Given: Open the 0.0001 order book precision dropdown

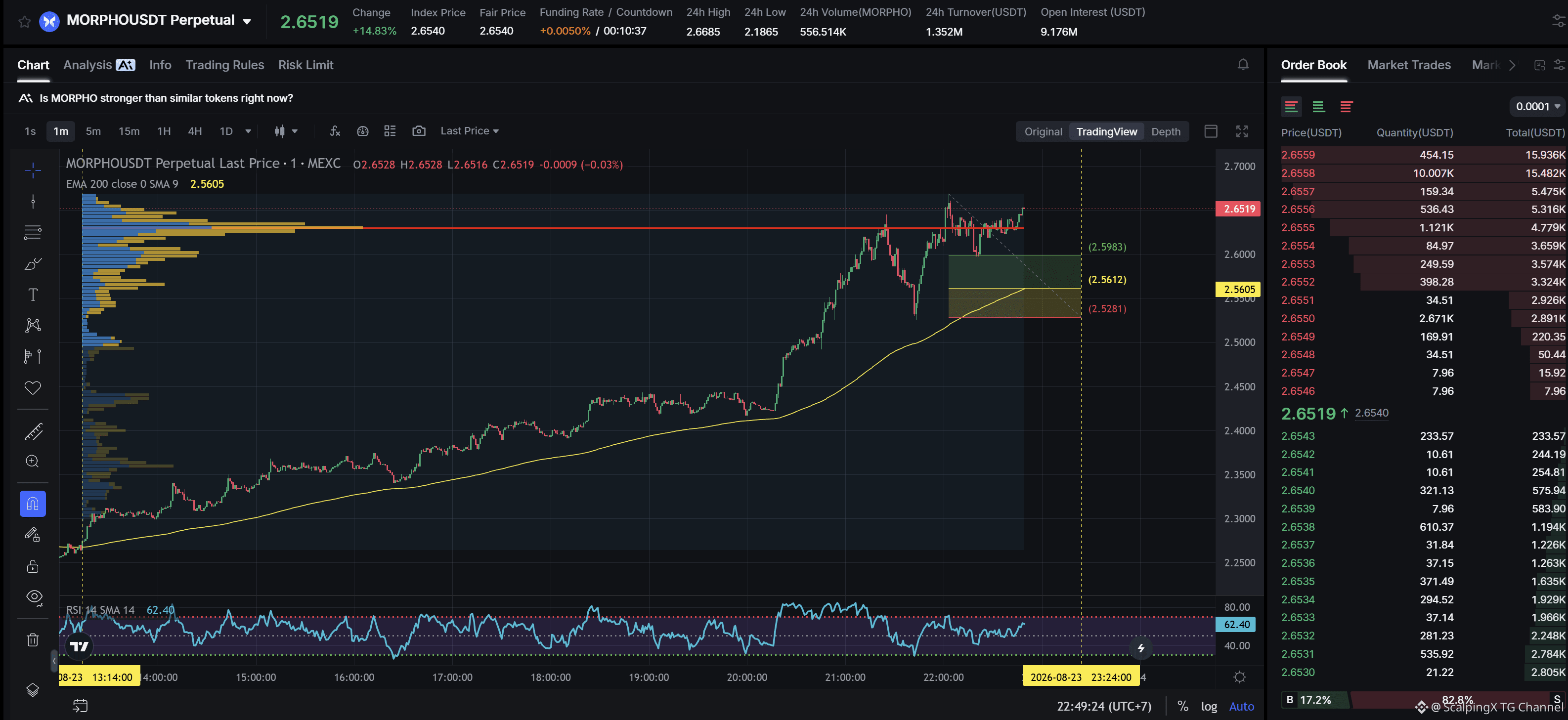Looking at the screenshot, I should (1537, 107).
